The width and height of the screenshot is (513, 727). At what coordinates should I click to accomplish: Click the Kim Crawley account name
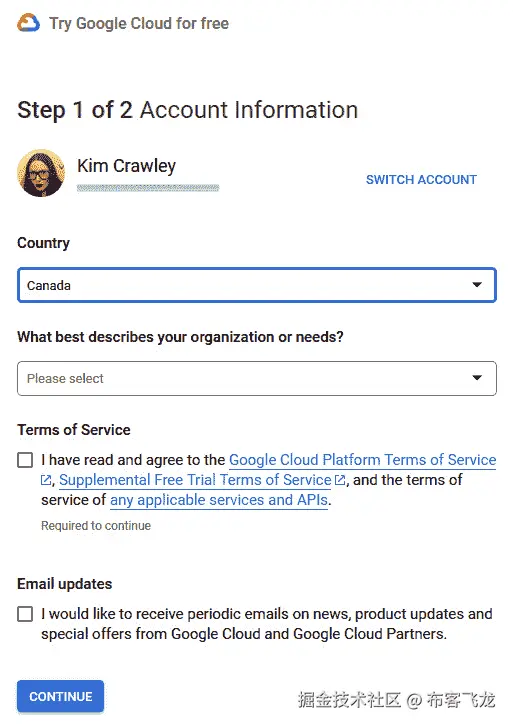[127, 166]
